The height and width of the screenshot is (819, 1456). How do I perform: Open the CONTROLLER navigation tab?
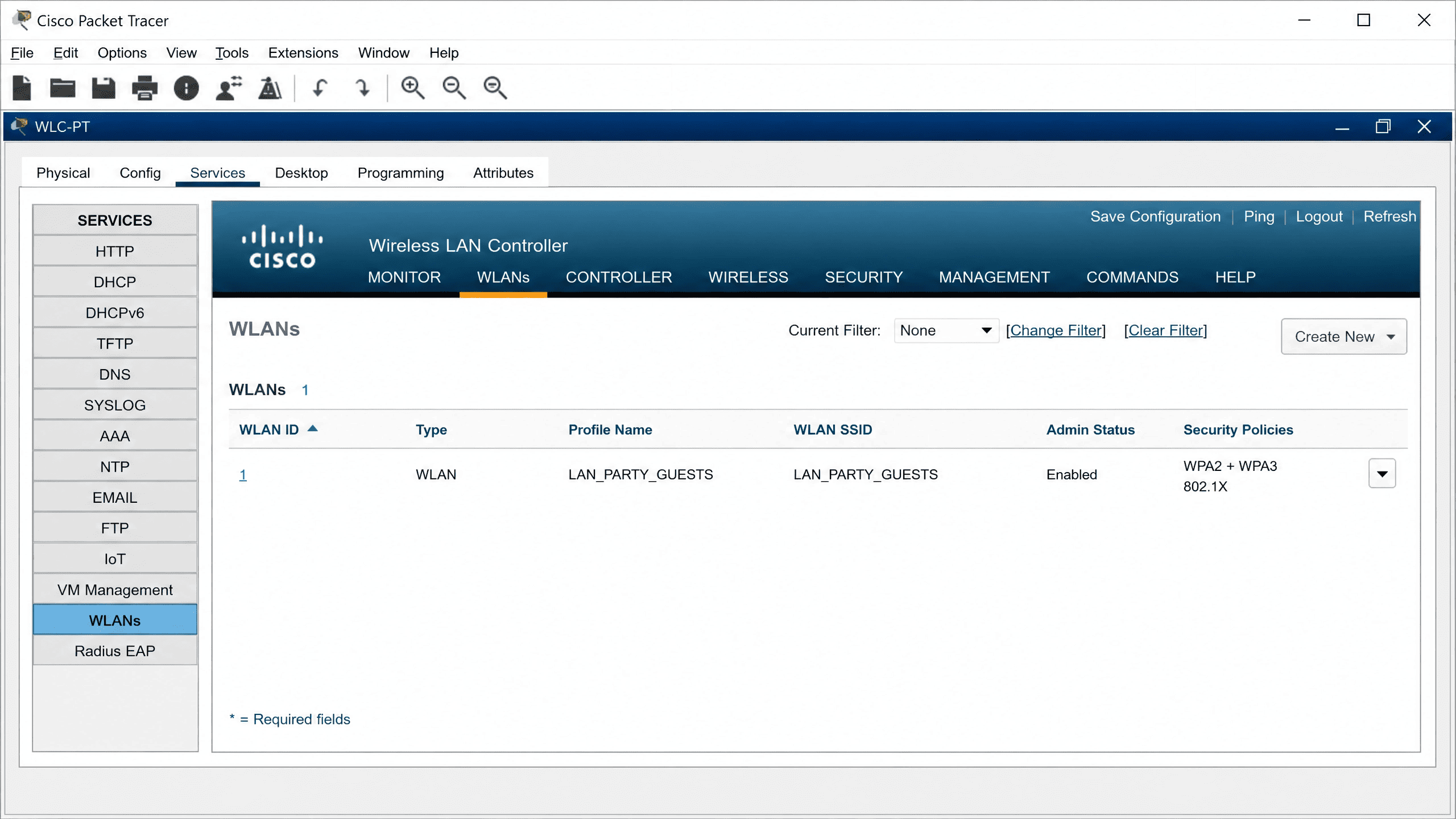click(x=619, y=277)
